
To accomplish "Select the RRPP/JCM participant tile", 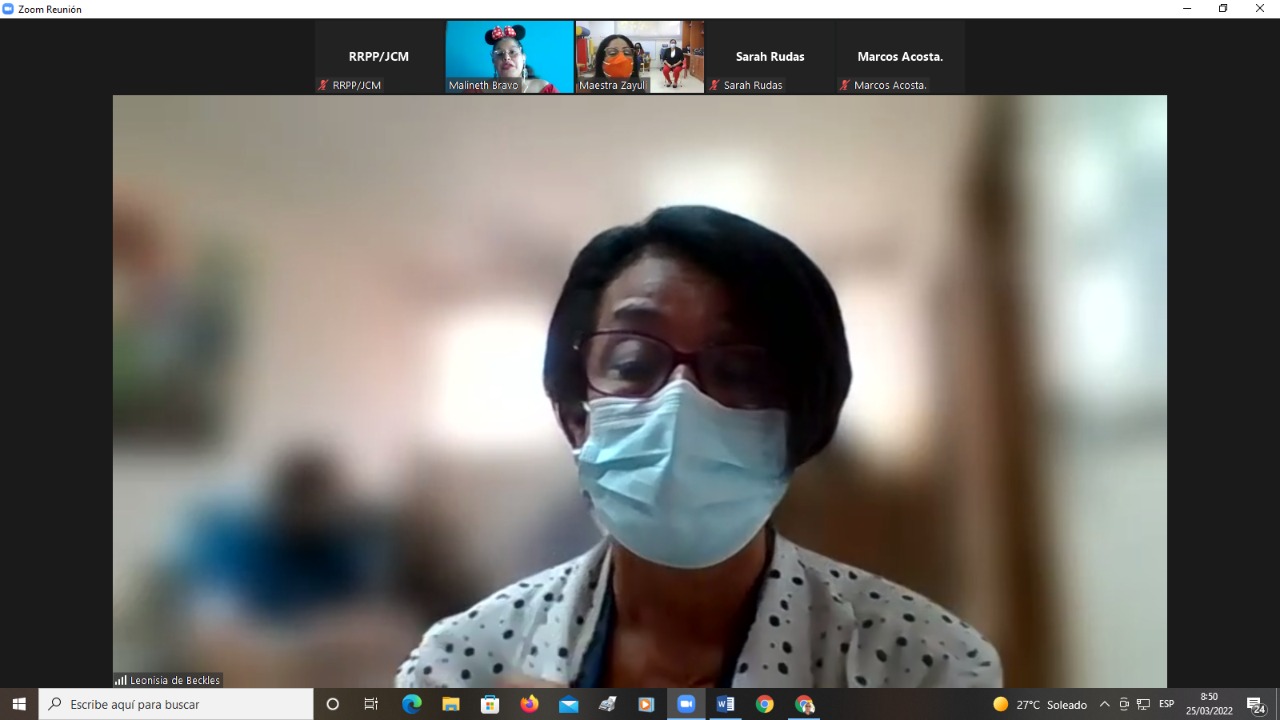I will click(x=379, y=57).
